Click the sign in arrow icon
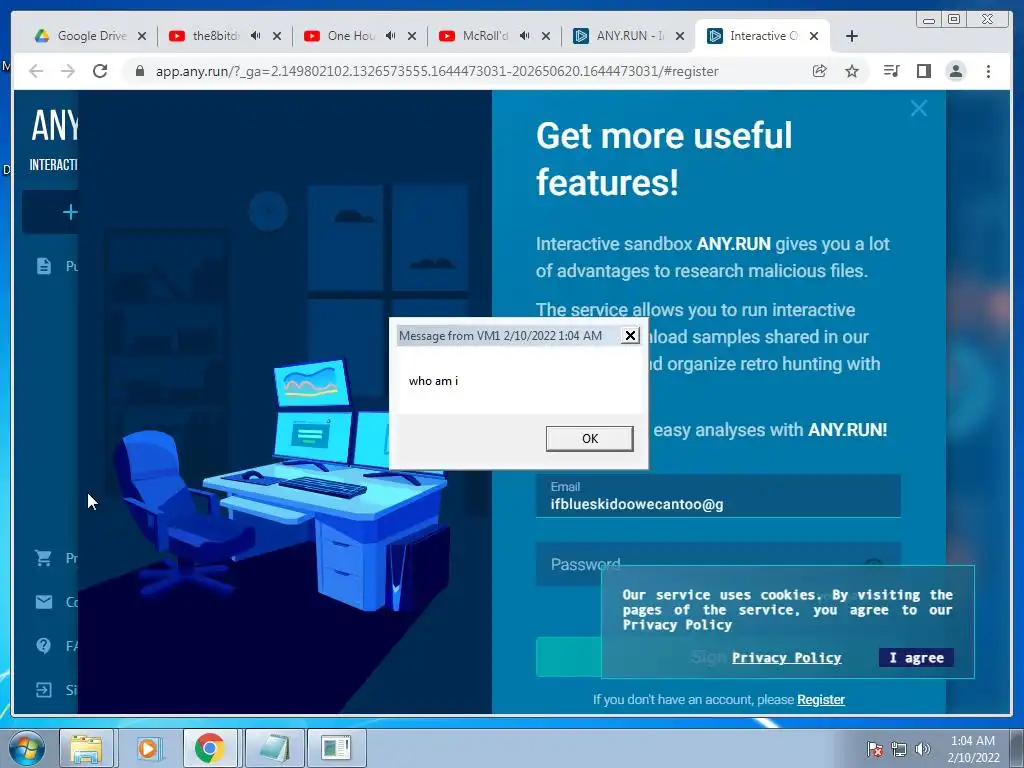The width and height of the screenshot is (1024, 768). 44,690
